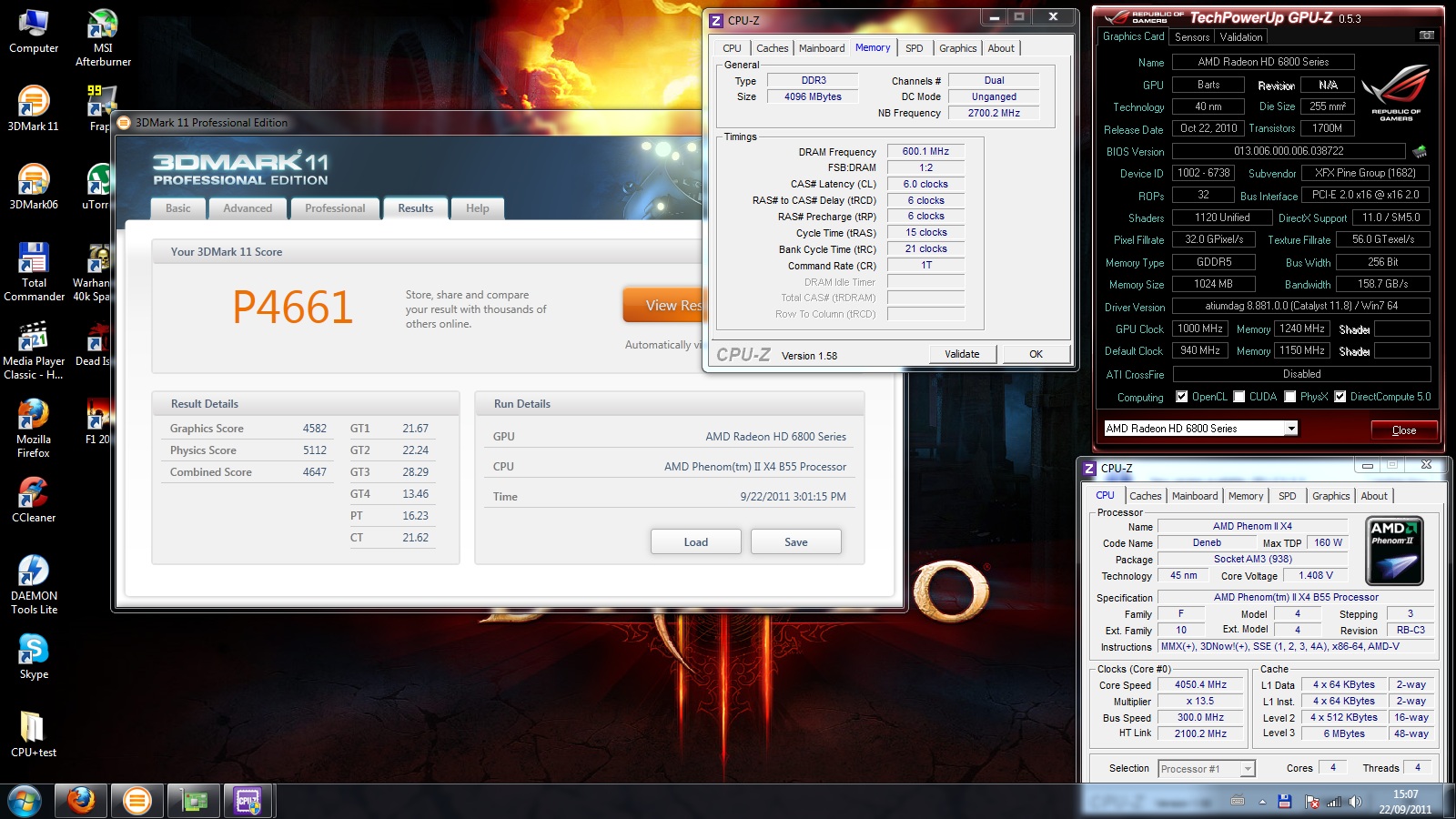The width and height of the screenshot is (1456, 819).
Task: Click the Core Speed 4050.4 MHz value
Action: (x=1200, y=685)
